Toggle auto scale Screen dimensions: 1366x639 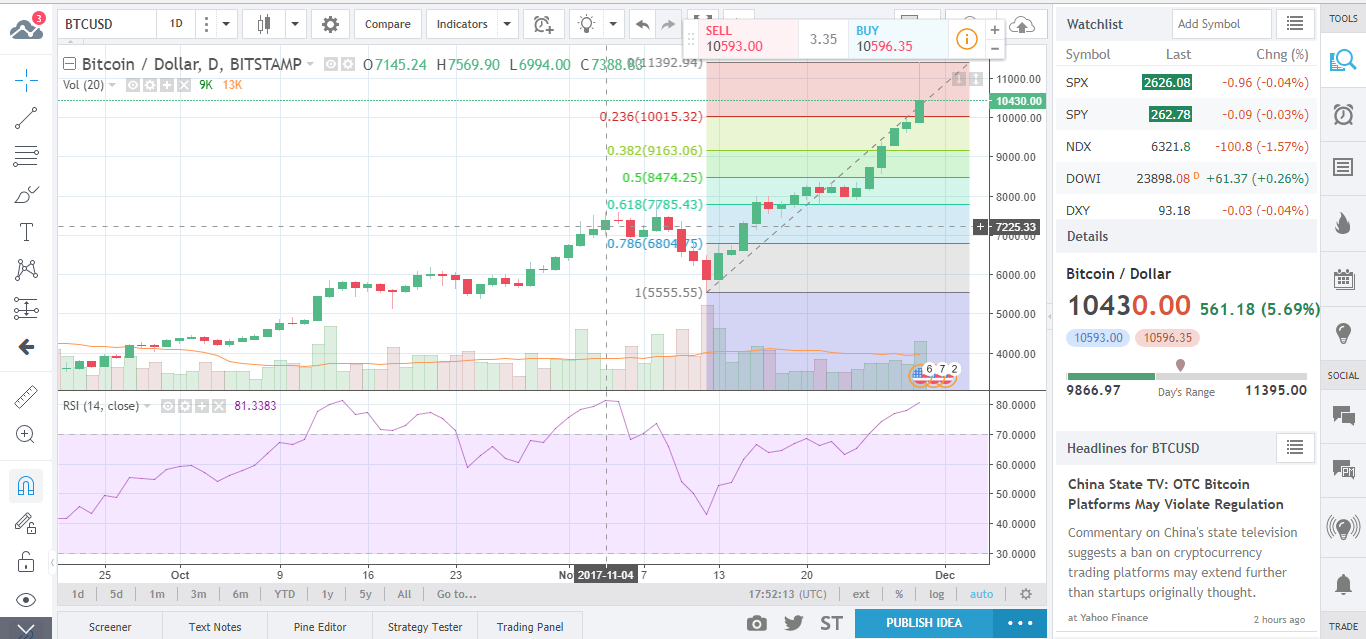tap(981, 594)
